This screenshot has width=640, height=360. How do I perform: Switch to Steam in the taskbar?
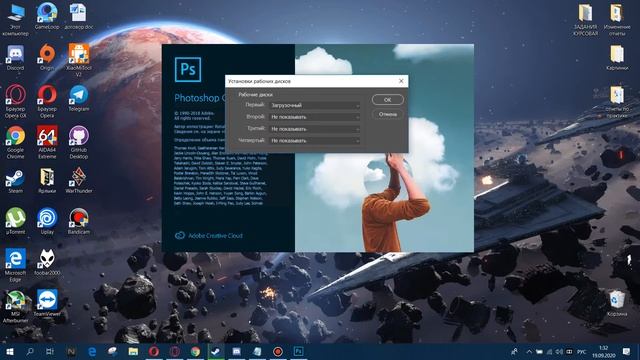coord(216,351)
